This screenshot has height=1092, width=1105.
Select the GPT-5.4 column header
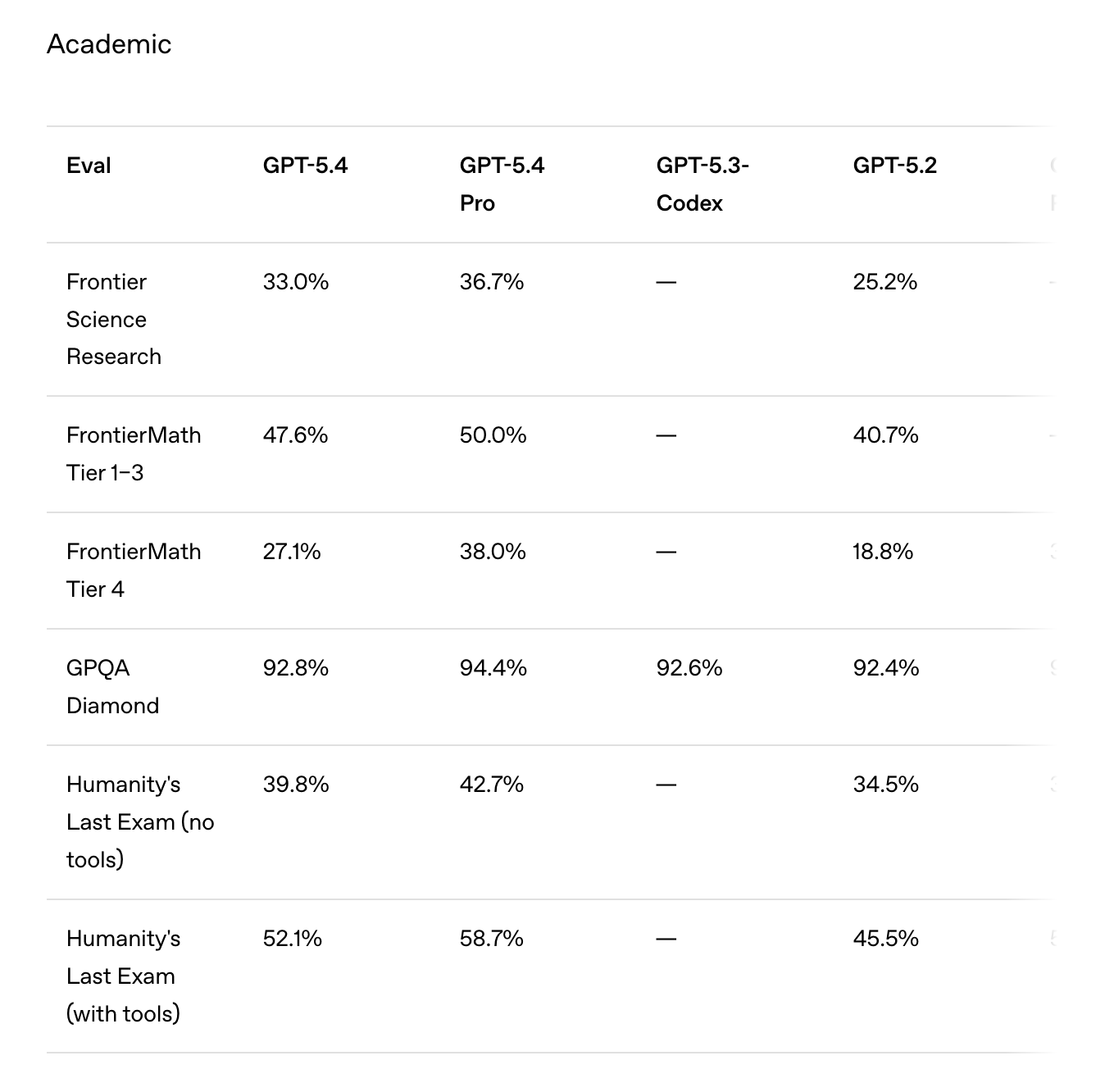coord(305,166)
